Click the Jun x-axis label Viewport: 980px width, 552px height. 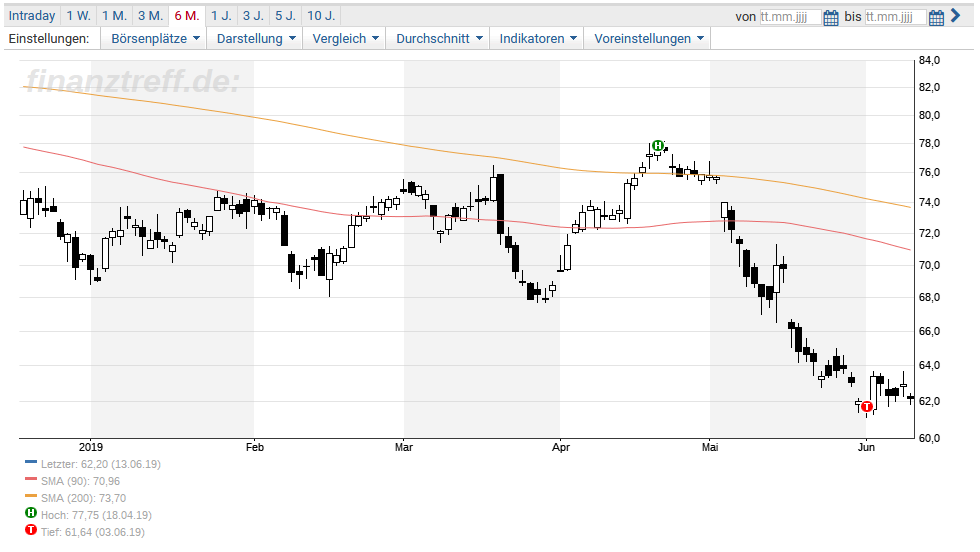point(866,447)
